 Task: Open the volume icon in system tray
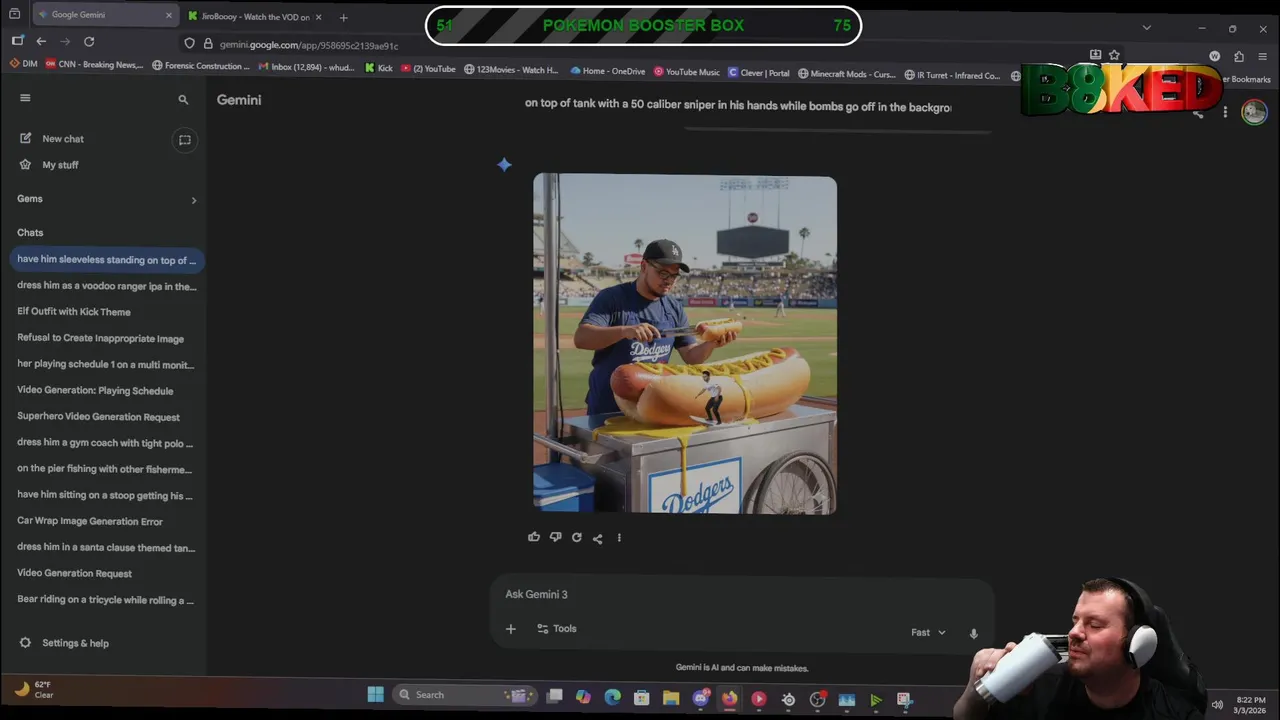[1217, 704]
